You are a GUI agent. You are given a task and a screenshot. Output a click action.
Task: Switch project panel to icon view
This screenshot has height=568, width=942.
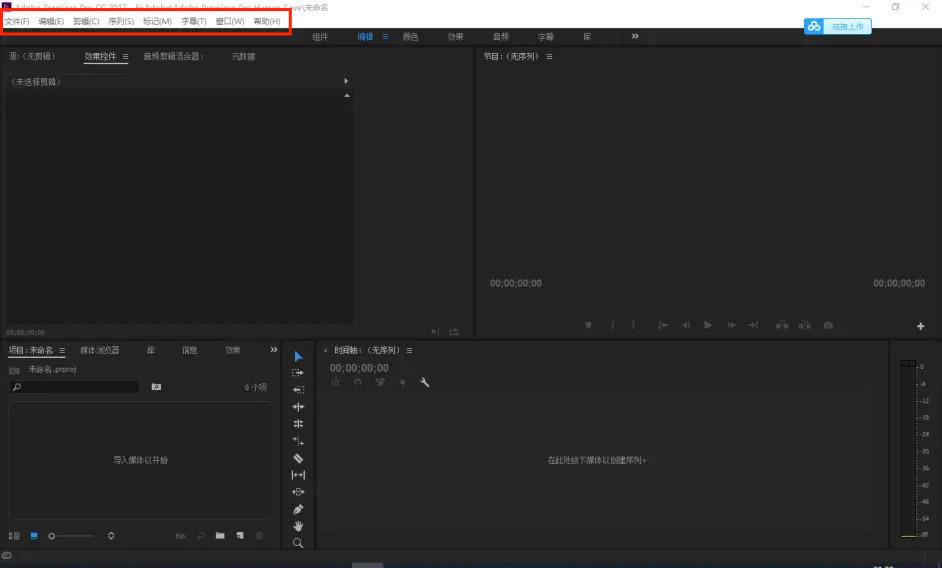[x=34, y=536]
